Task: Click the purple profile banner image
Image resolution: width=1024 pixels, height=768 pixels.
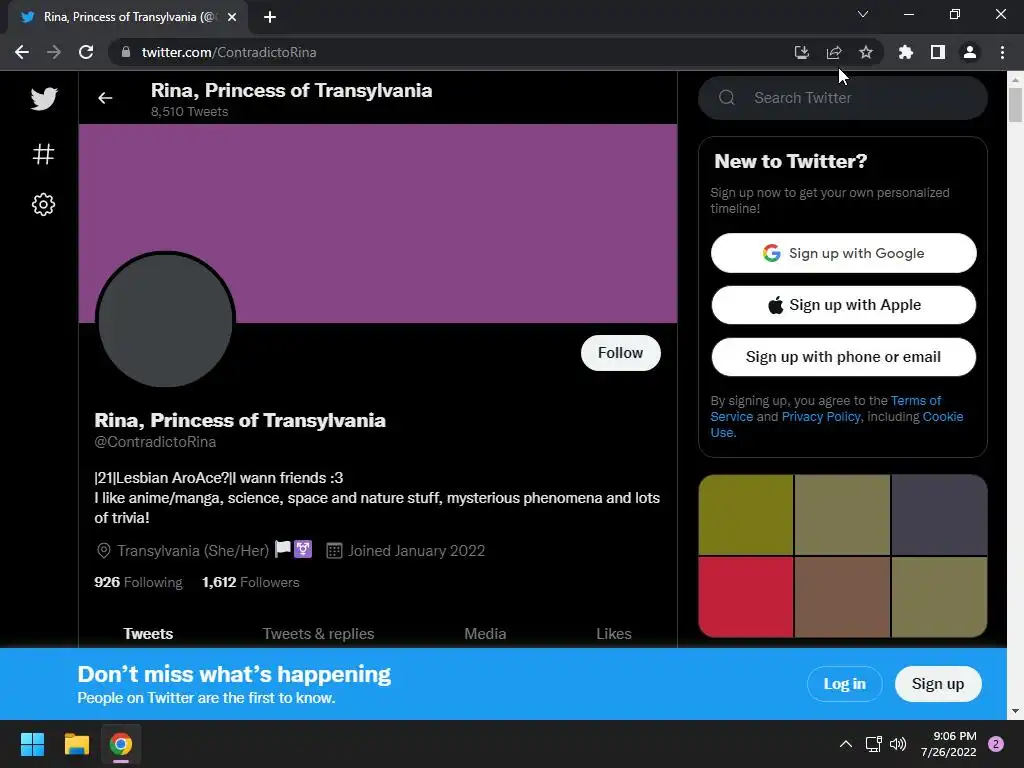Action: pos(377,223)
